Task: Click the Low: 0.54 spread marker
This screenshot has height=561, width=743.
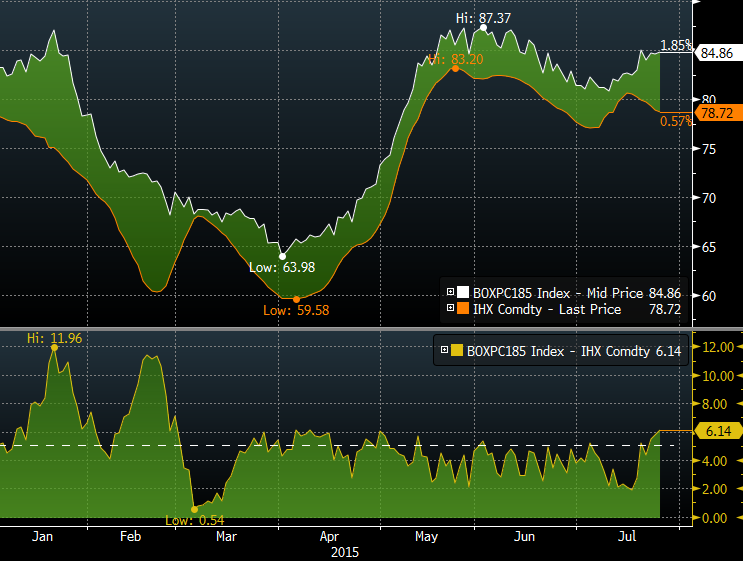Action: tap(194, 509)
